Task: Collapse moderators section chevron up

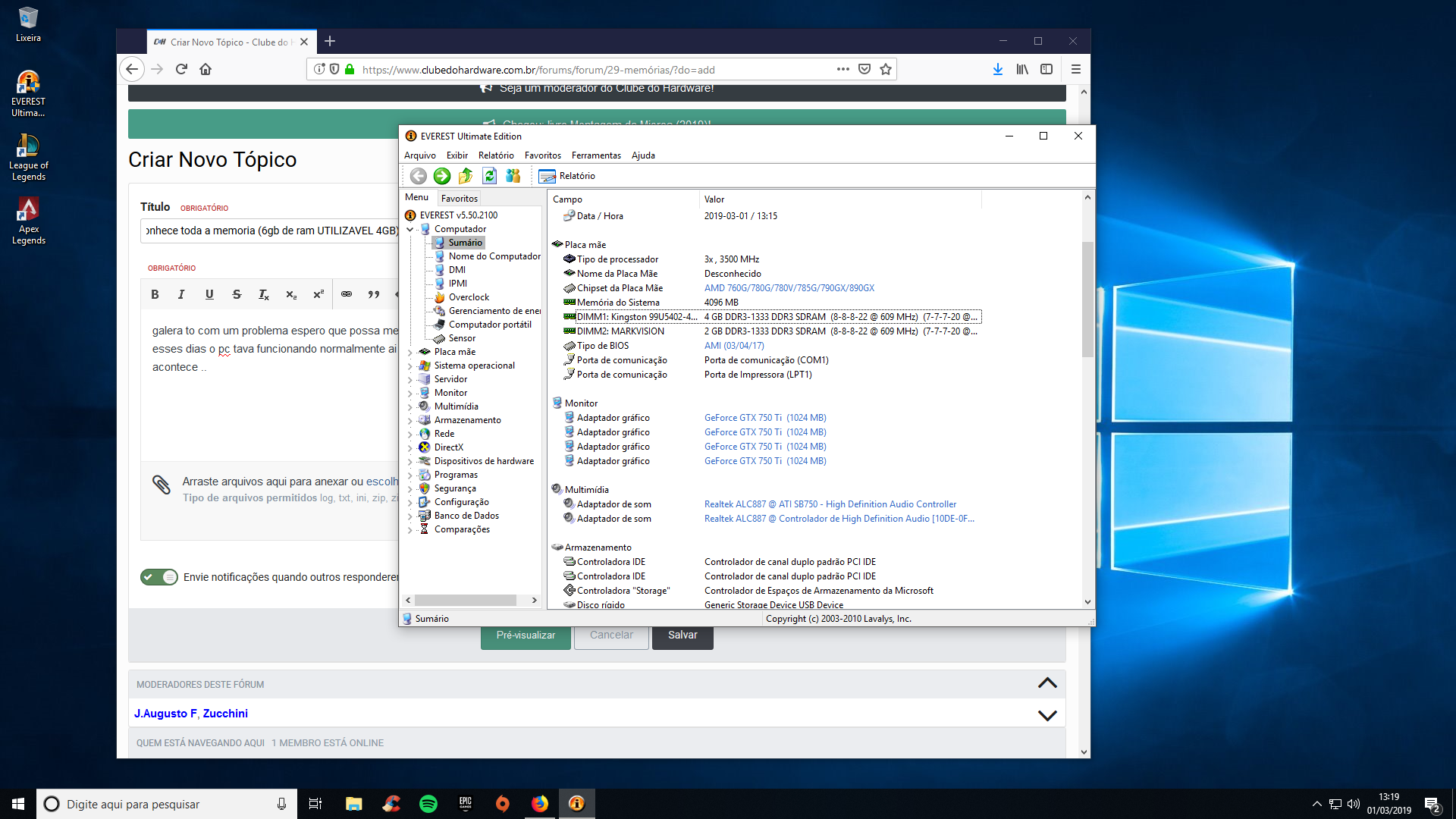Action: 1047,683
